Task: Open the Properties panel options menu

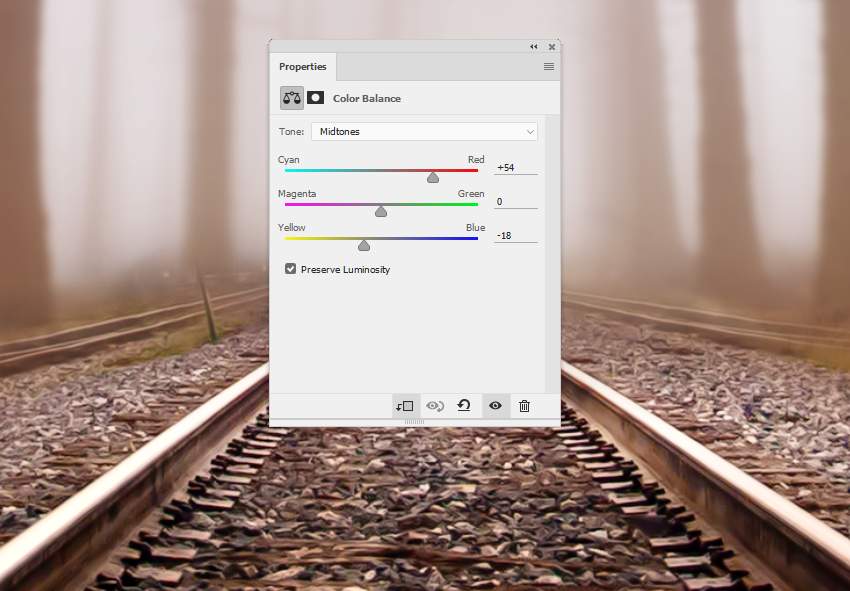Action: [548, 67]
